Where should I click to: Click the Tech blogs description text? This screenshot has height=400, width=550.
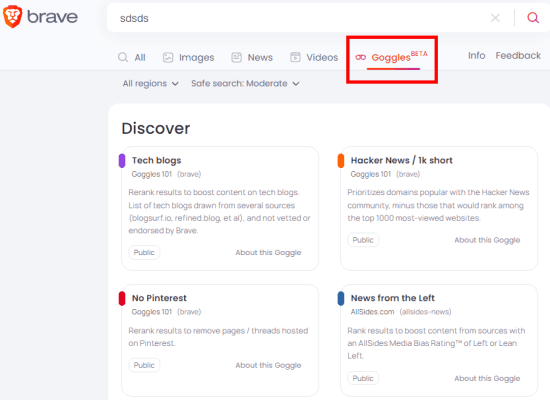tap(219, 211)
